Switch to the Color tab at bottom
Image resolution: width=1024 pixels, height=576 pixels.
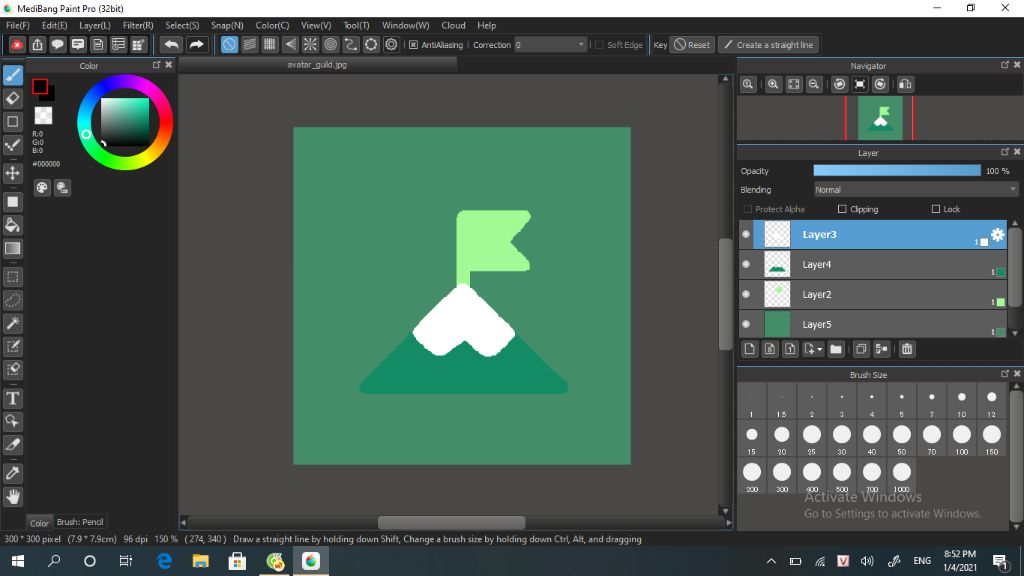click(x=39, y=522)
